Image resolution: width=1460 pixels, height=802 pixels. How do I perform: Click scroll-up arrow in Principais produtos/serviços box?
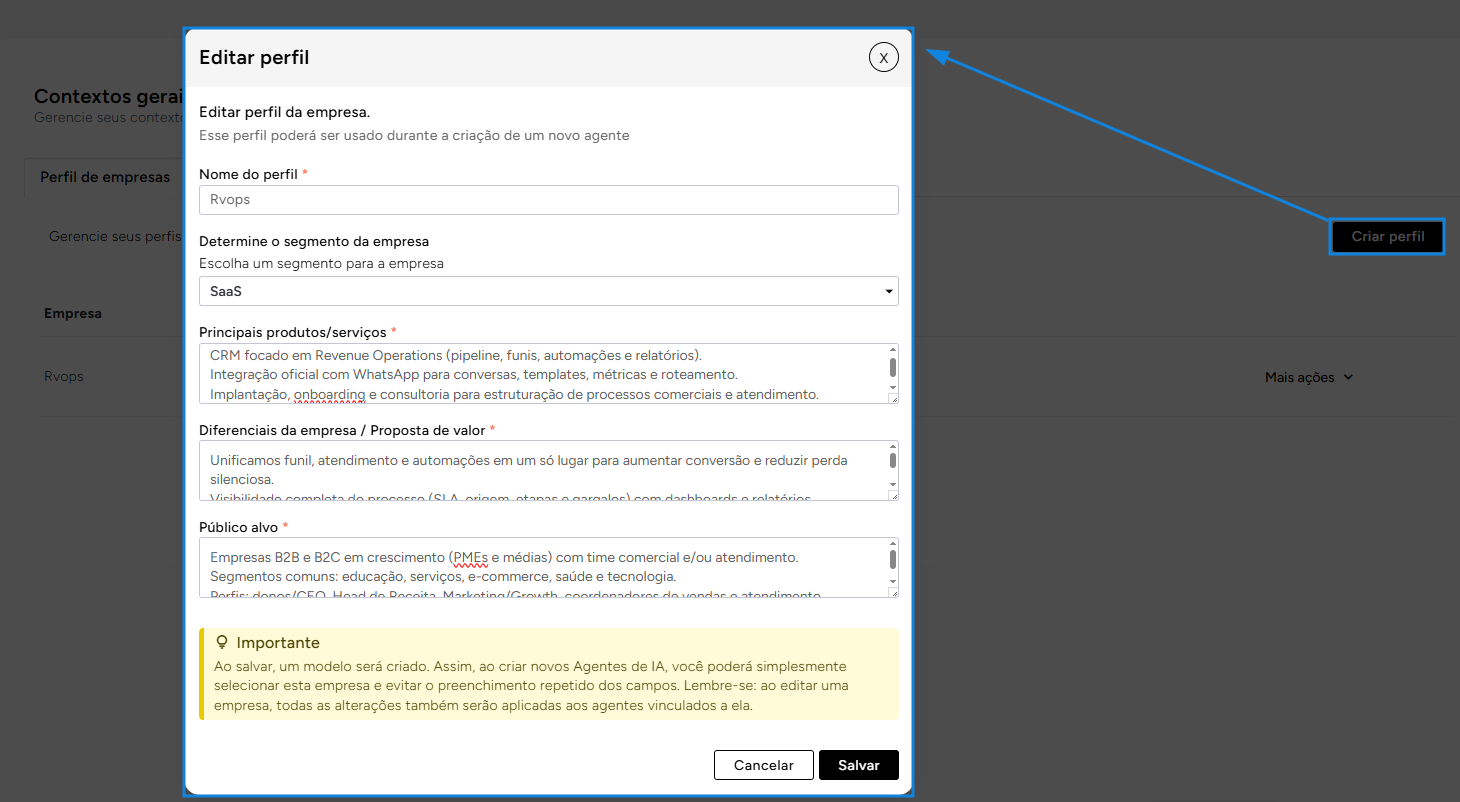892,350
